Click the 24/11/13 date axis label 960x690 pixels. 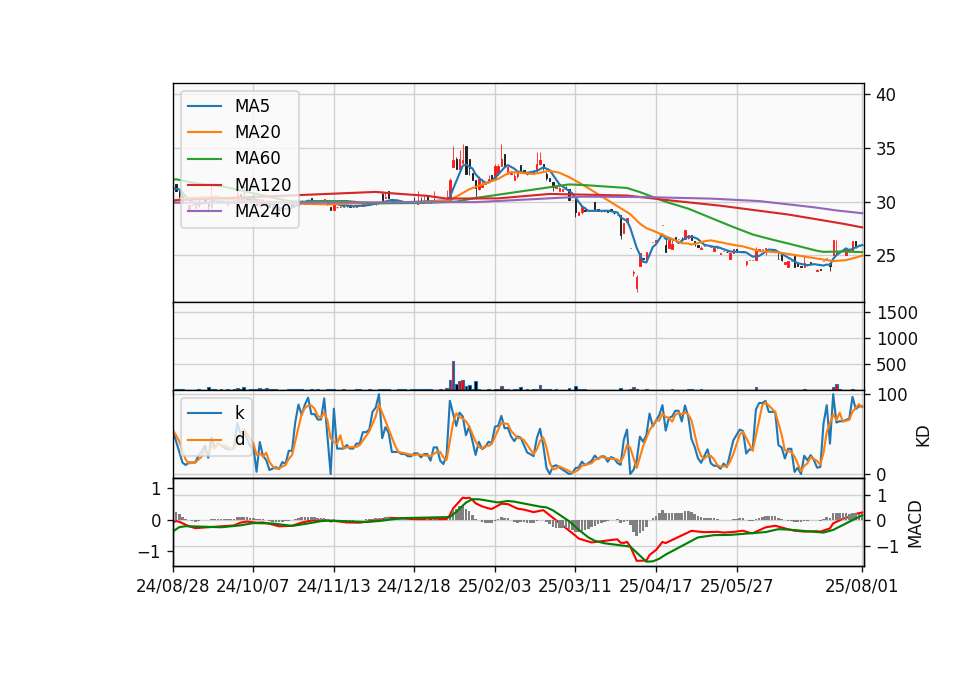pyautogui.click(x=334, y=586)
